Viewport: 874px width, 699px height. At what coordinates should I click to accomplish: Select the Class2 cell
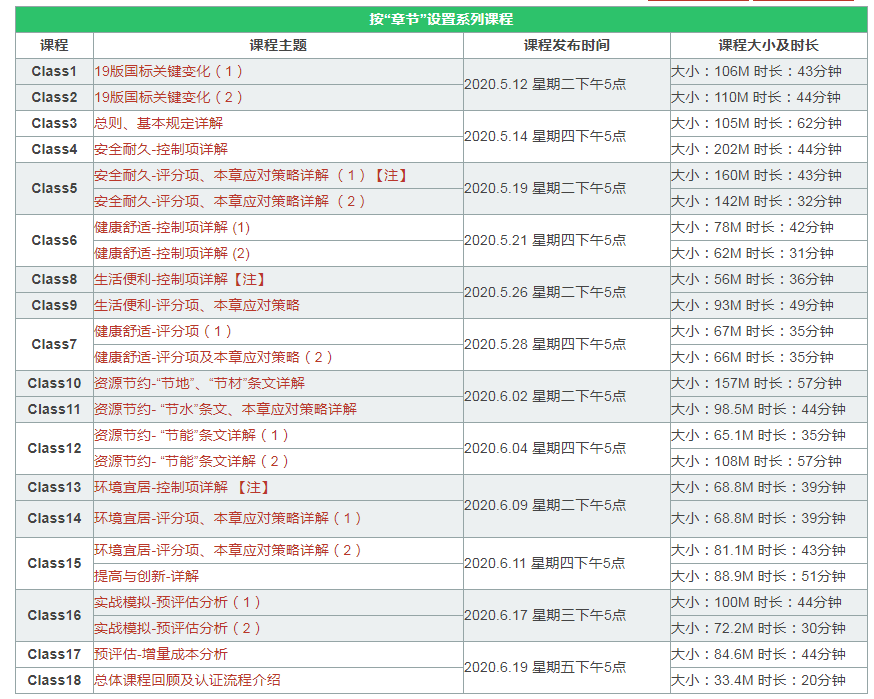(x=54, y=97)
